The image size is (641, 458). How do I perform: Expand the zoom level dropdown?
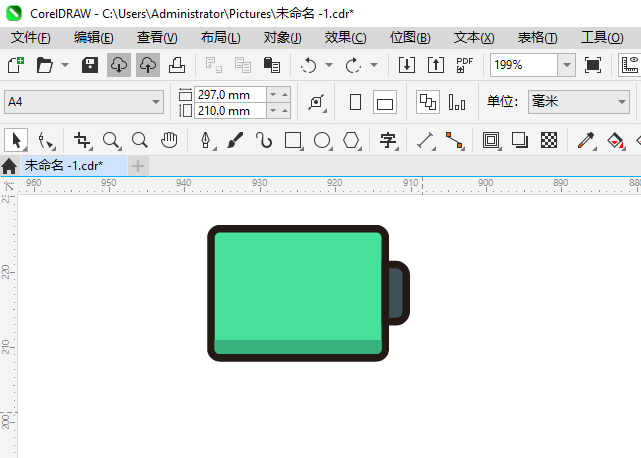click(x=567, y=65)
